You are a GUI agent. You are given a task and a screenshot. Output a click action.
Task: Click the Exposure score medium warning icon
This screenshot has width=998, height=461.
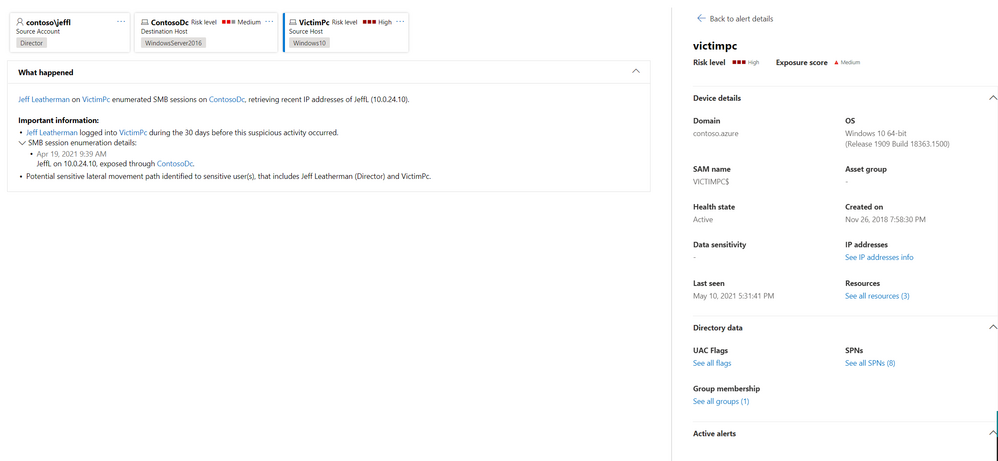[836, 62]
